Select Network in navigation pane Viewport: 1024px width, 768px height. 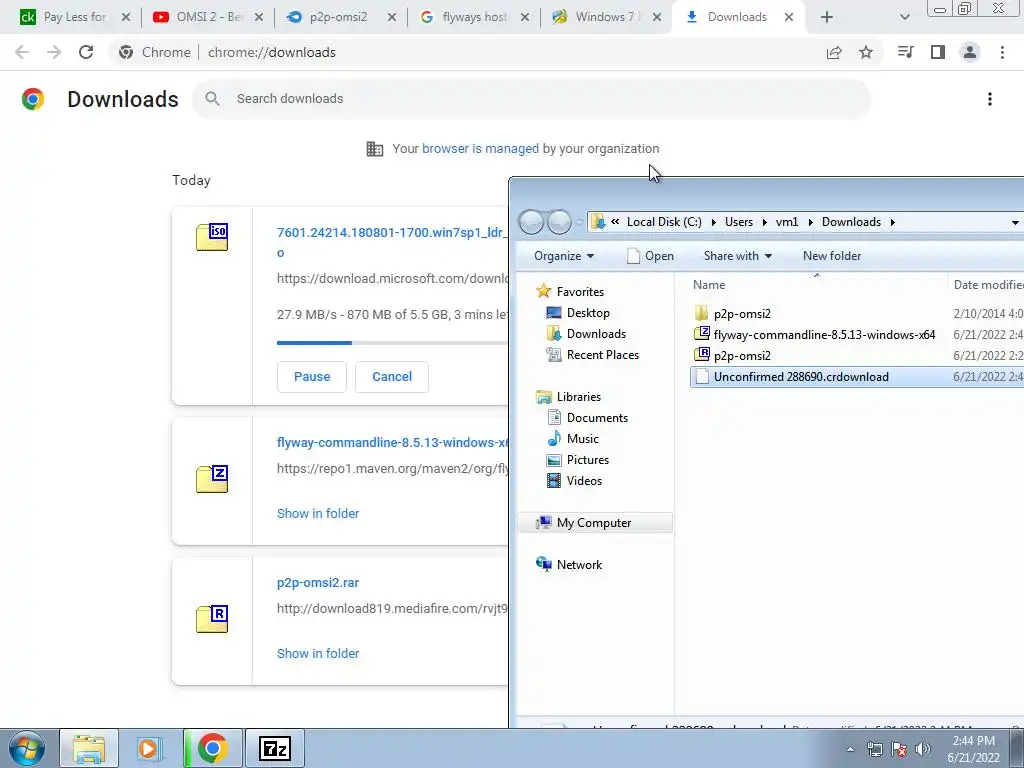coord(579,565)
